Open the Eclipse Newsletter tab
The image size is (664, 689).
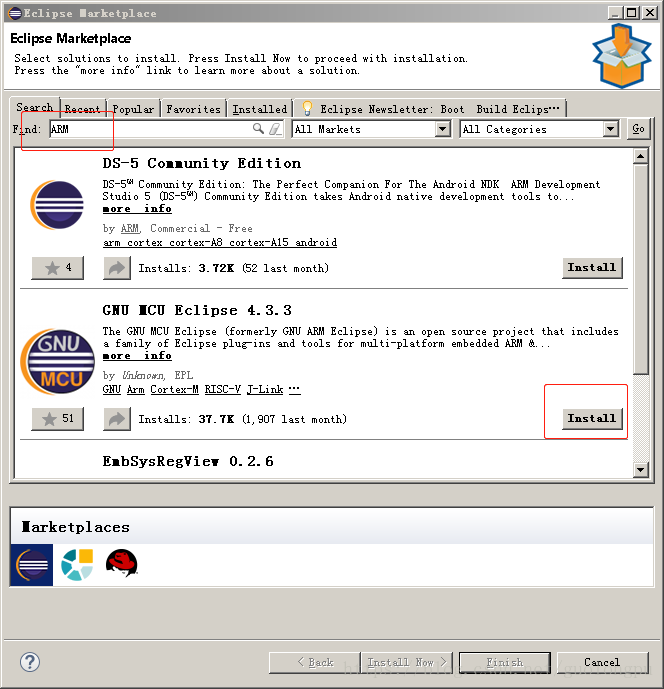[431, 109]
